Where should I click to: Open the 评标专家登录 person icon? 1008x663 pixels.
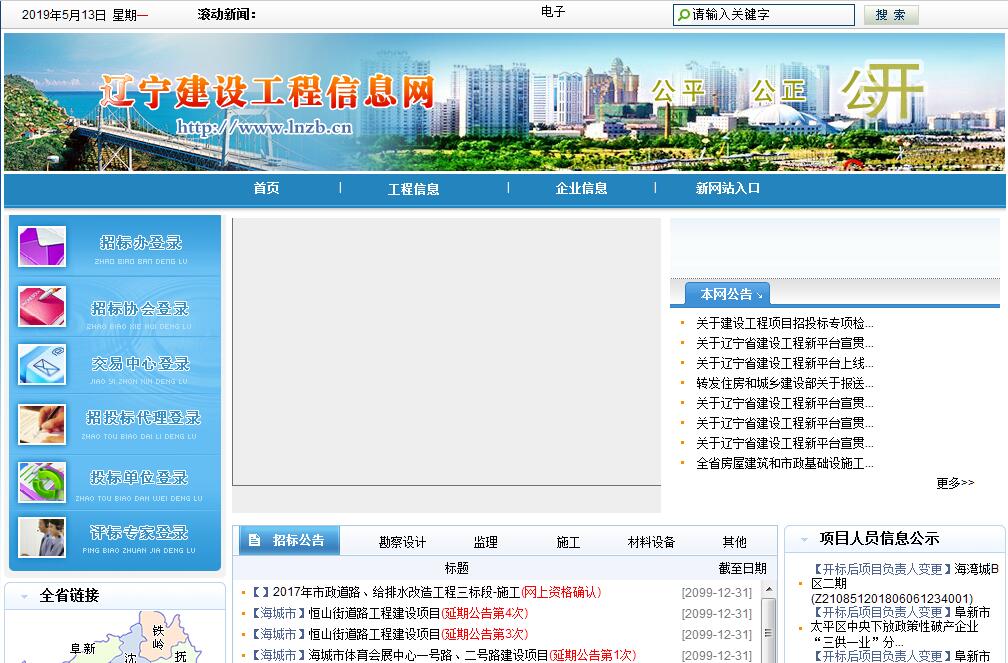click(42, 537)
